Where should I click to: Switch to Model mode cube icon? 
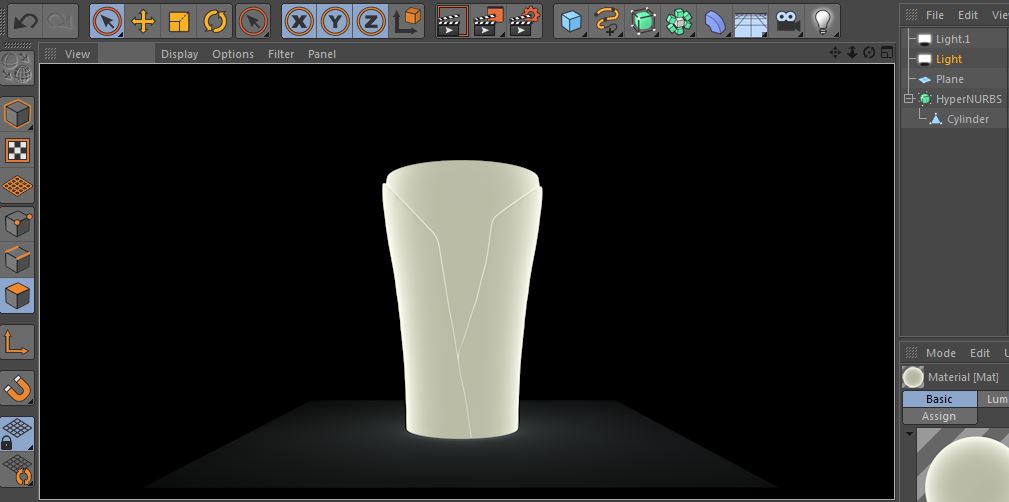(17, 114)
